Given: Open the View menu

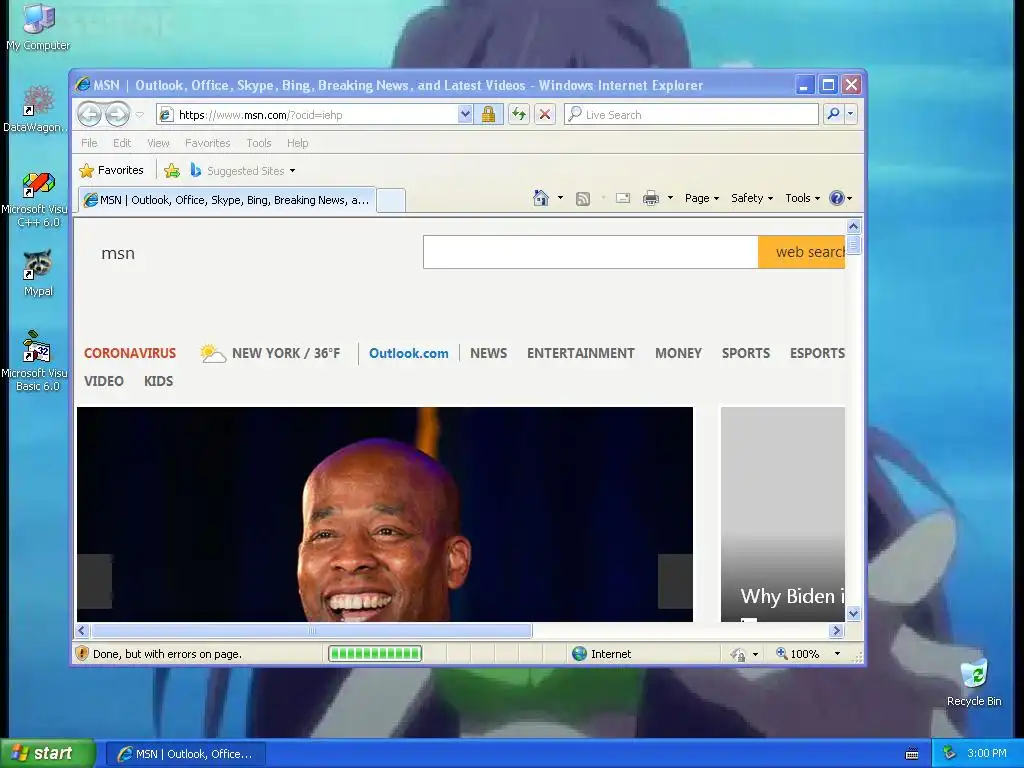Looking at the screenshot, I should click(x=158, y=143).
